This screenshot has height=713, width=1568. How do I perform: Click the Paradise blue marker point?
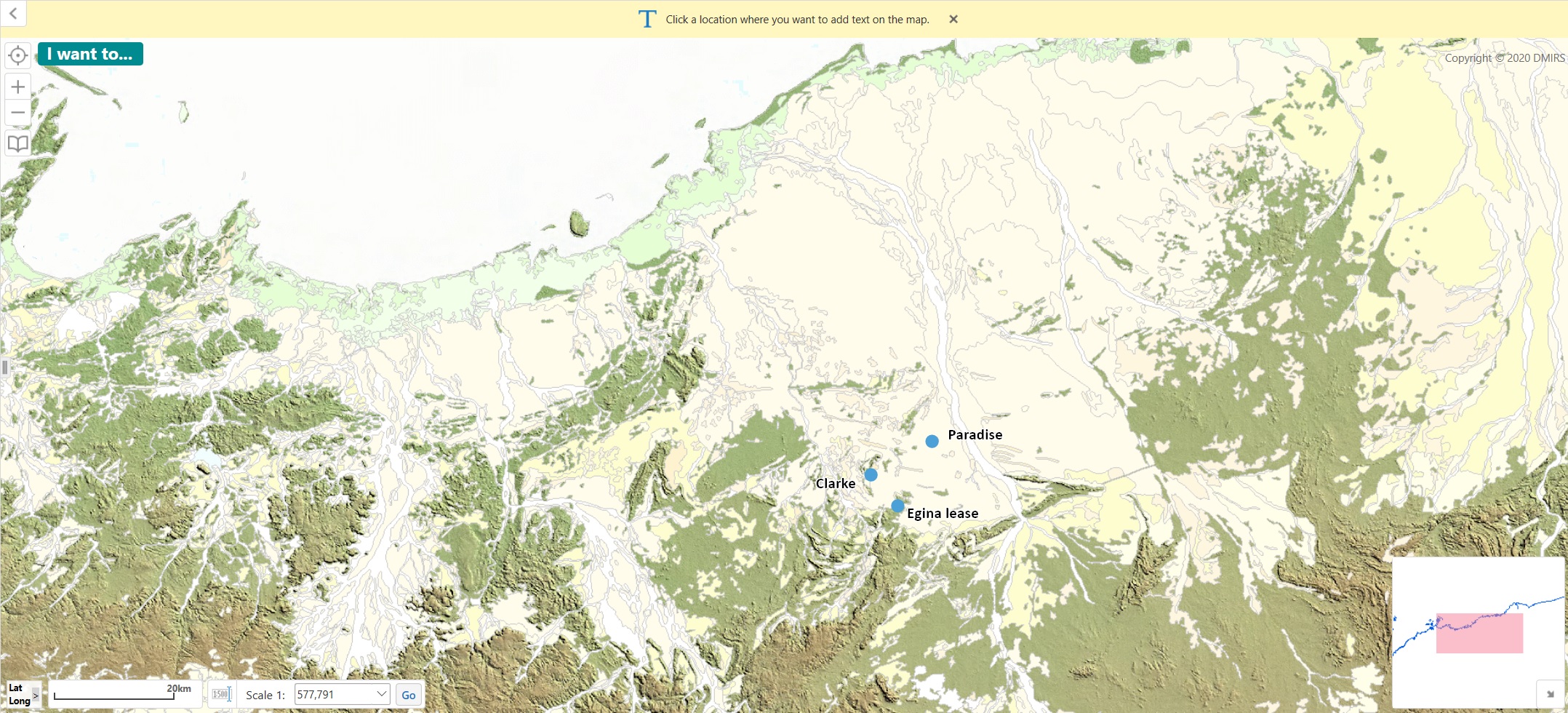click(x=932, y=442)
